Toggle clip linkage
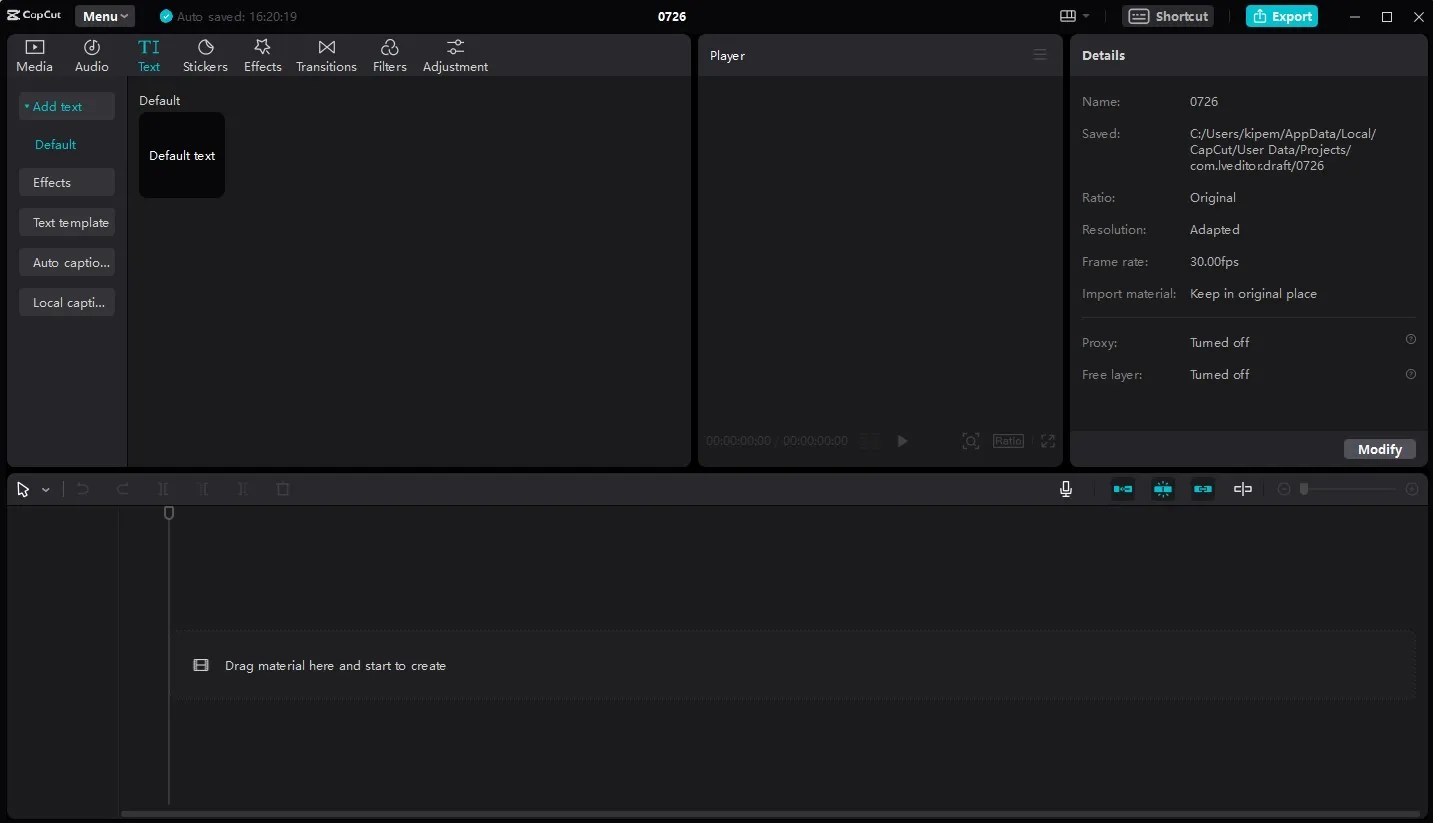Image resolution: width=1433 pixels, height=823 pixels. click(1203, 489)
